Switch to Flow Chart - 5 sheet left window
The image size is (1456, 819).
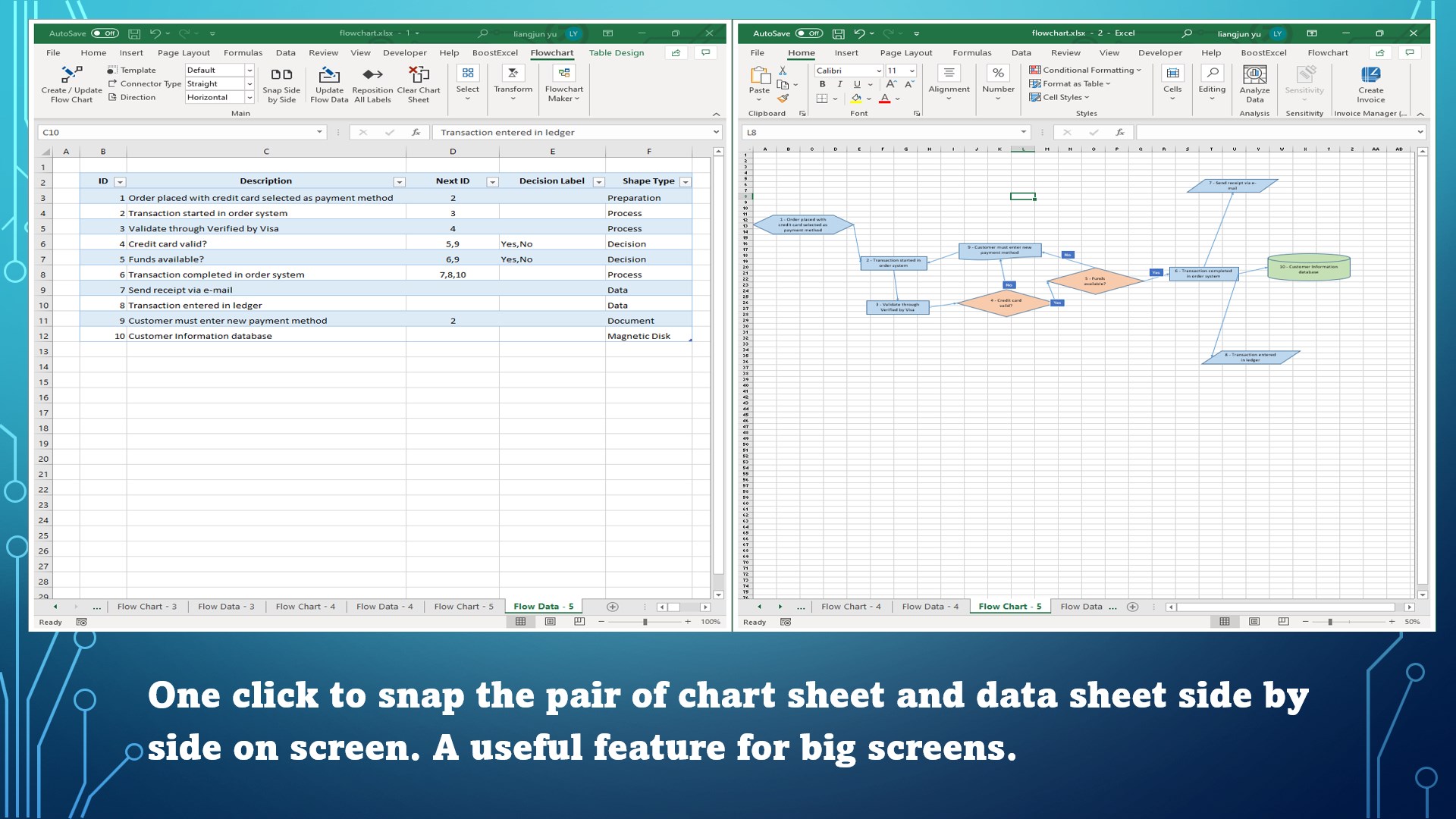[463, 607]
